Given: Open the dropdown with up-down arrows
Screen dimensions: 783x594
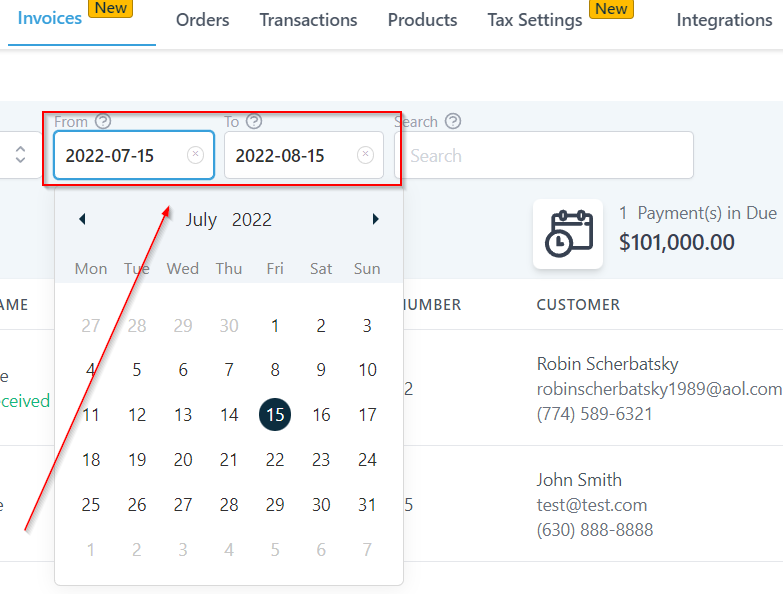Looking at the screenshot, I should point(20,155).
